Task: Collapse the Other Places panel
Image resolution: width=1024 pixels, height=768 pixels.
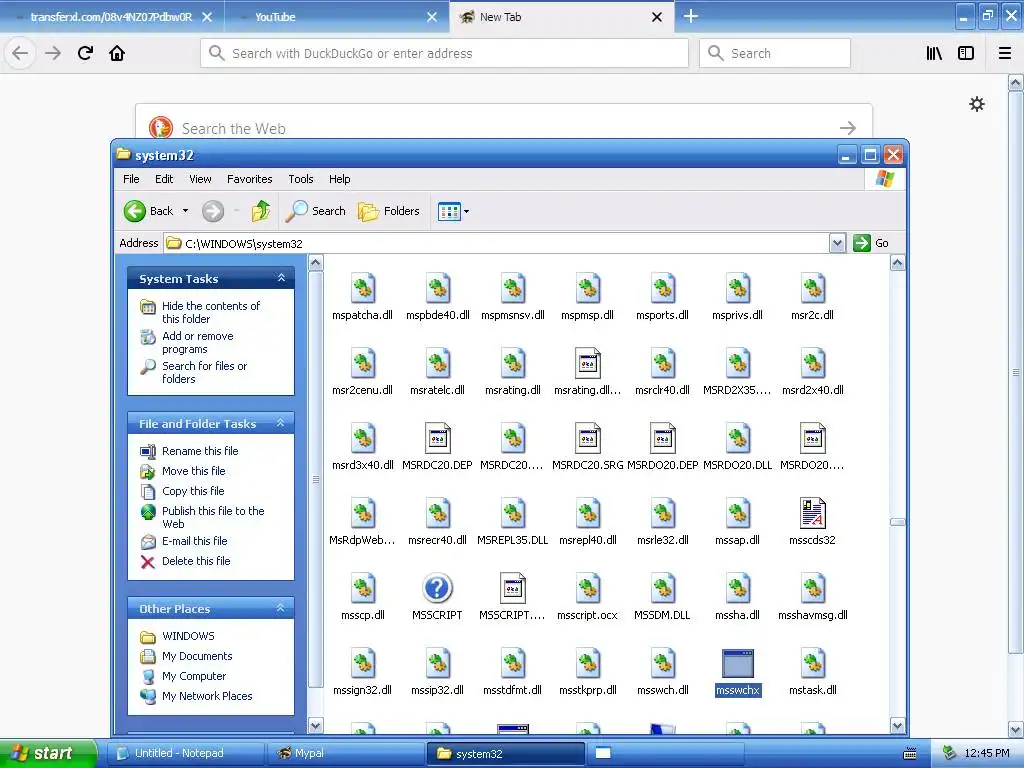Action: click(281, 607)
